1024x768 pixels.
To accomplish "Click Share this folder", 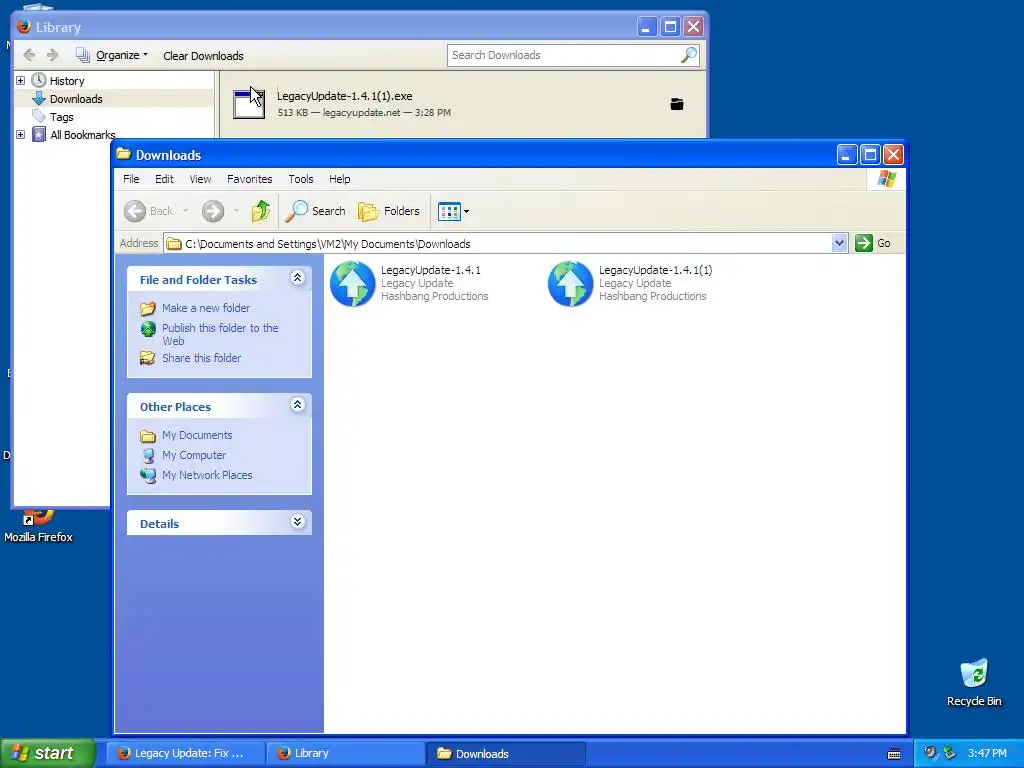I will 201,358.
